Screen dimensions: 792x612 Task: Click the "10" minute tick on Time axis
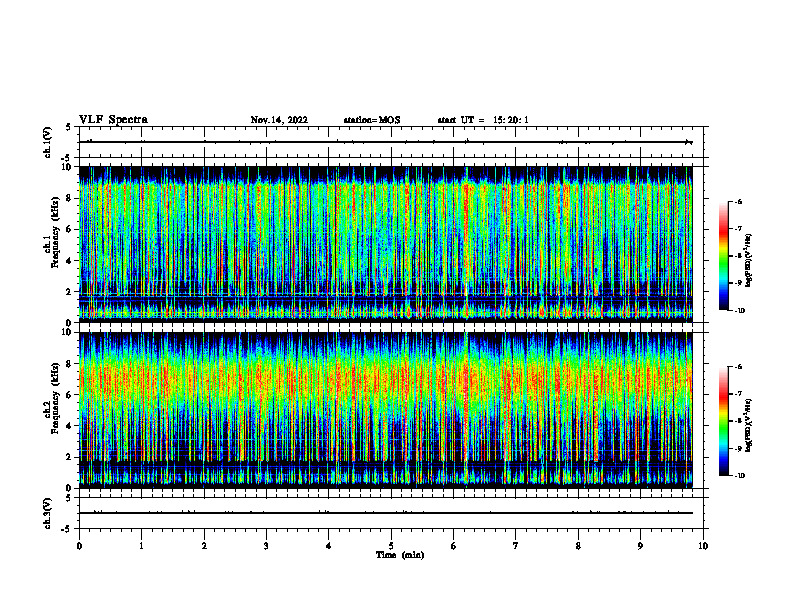(703, 546)
